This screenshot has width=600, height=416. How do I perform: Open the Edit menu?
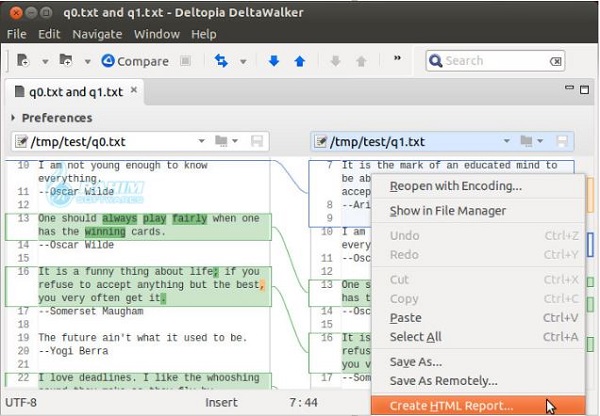49,34
